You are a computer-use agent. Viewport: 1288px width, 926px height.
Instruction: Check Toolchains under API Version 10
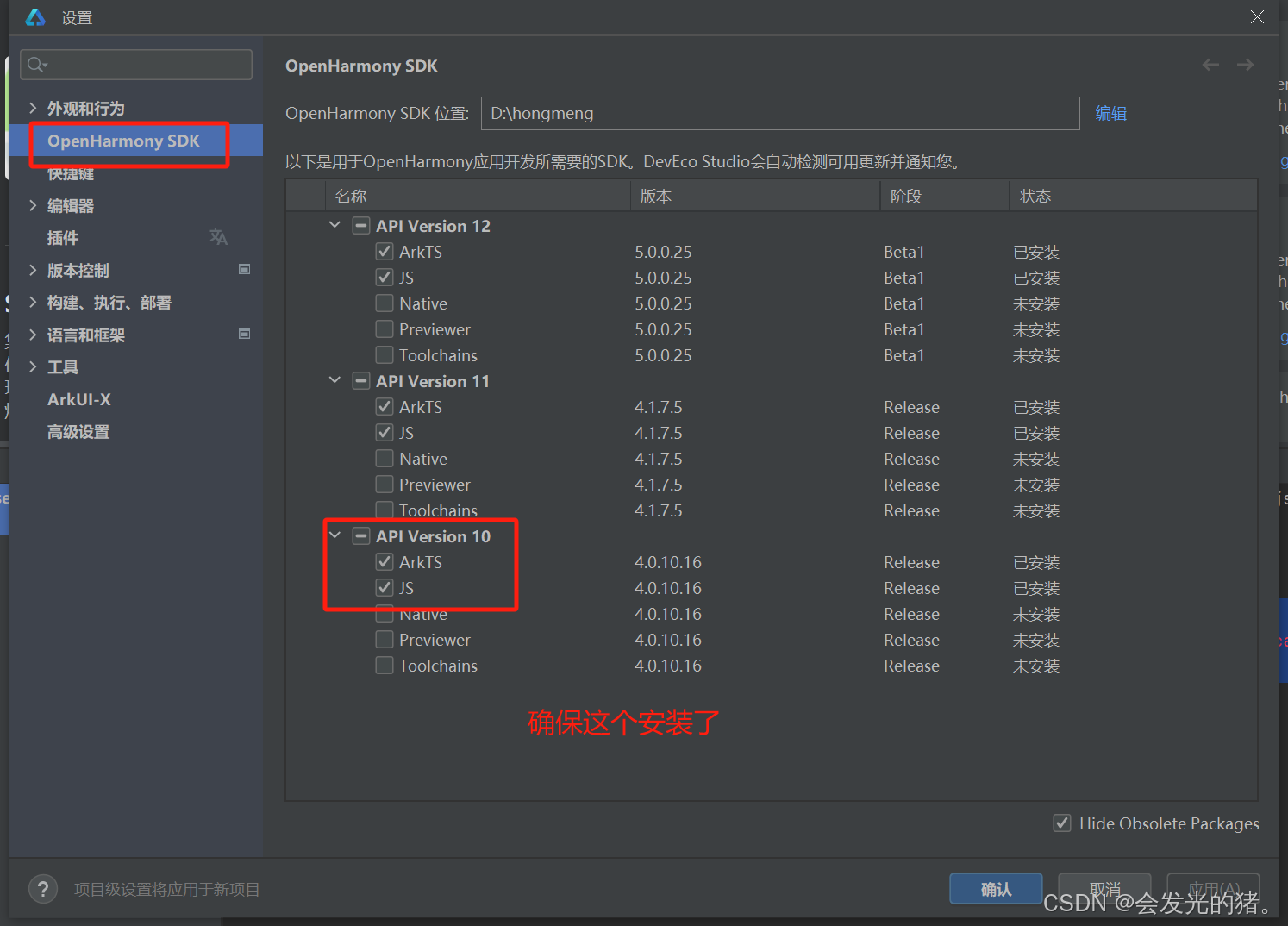385,665
